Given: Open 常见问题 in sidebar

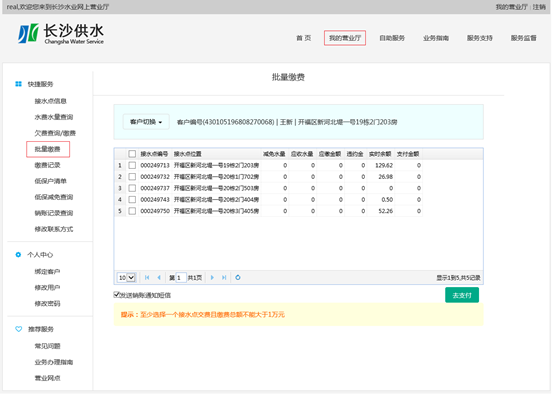Looking at the screenshot, I should [47, 346].
